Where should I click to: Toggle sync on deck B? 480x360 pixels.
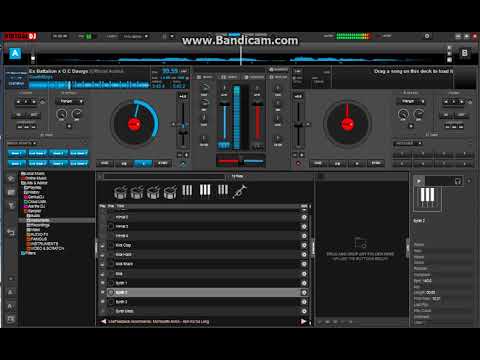tap(376, 163)
